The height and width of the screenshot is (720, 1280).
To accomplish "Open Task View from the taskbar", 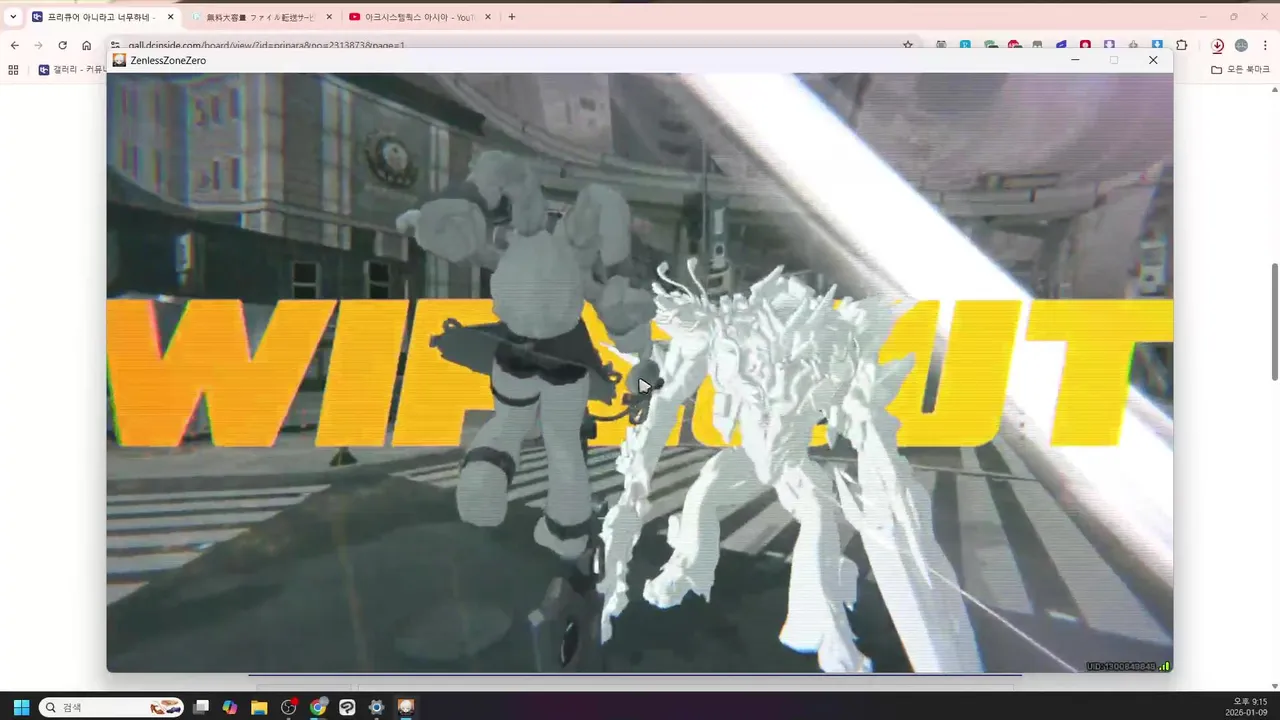I will pyautogui.click(x=201, y=707).
